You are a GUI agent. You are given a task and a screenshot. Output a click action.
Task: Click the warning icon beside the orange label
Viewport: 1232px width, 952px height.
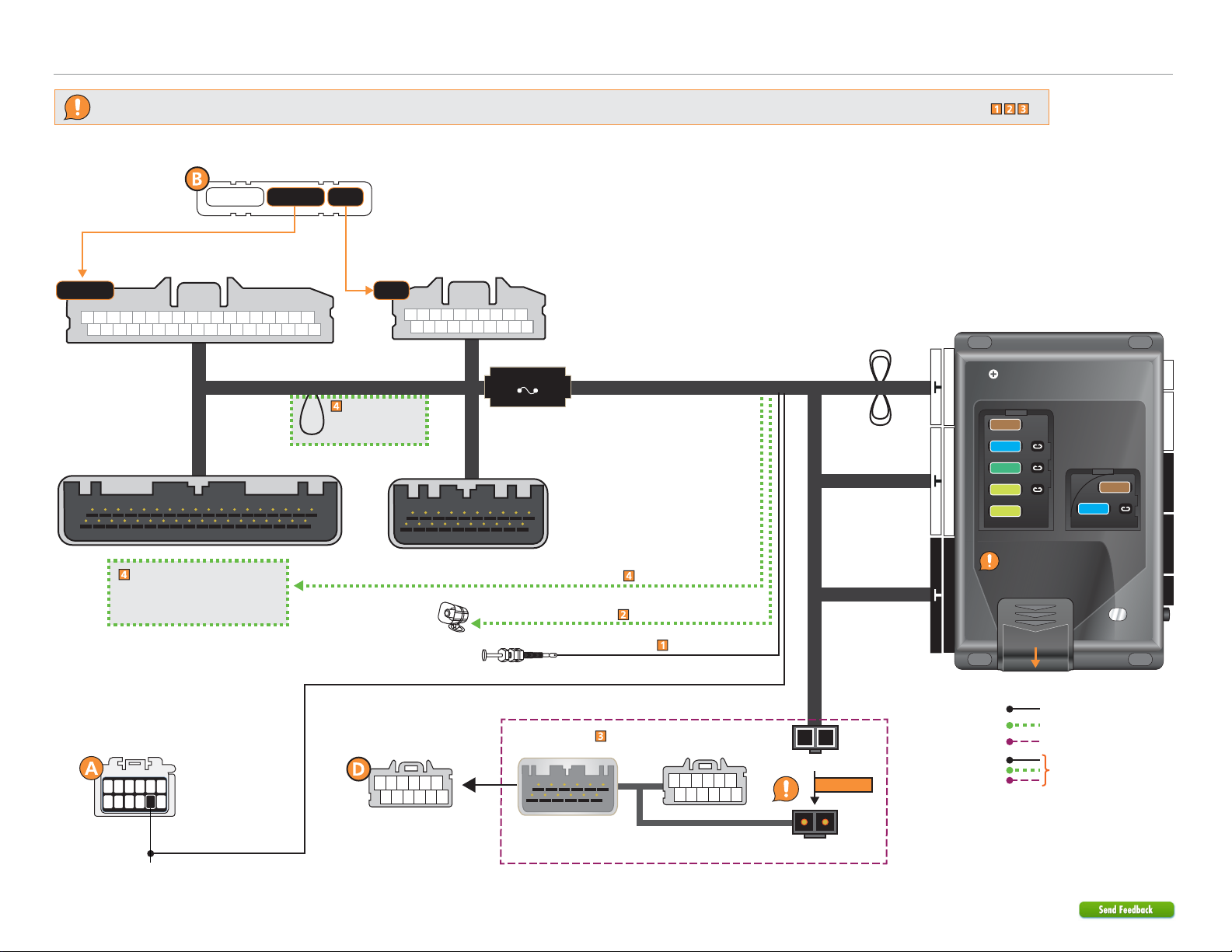(786, 790)
